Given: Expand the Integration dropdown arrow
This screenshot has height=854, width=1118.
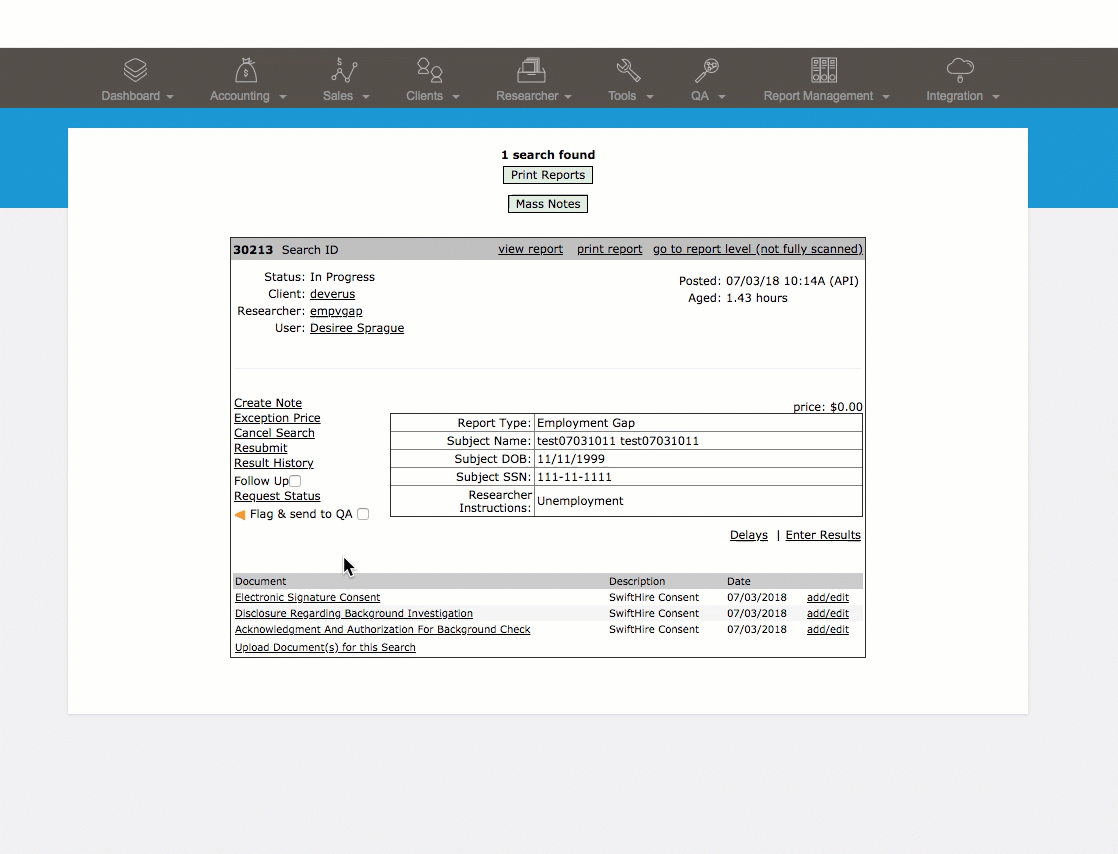Looking at the screenshot, I should click(996, 97).
